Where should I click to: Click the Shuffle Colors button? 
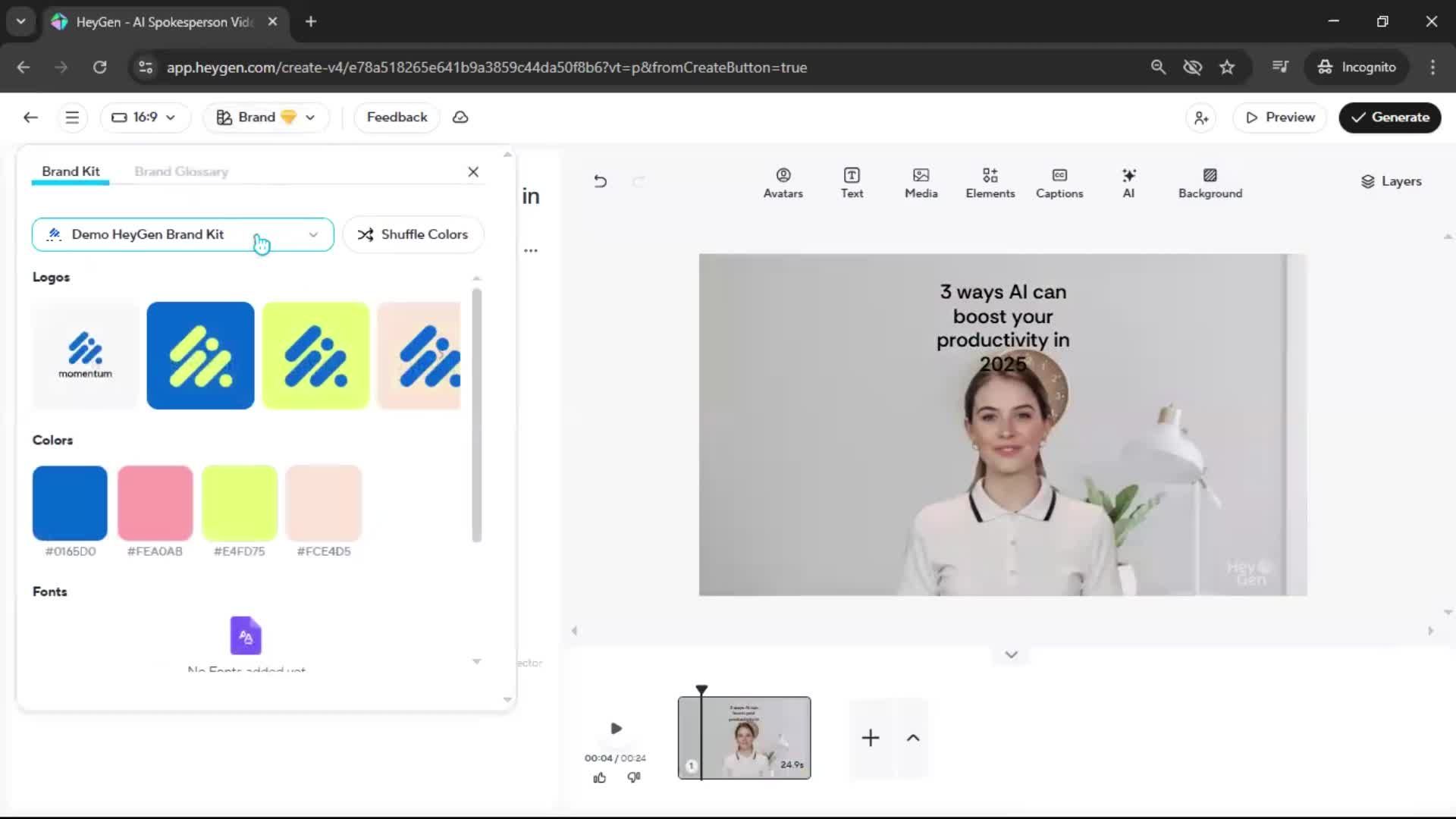coord(413,234)
